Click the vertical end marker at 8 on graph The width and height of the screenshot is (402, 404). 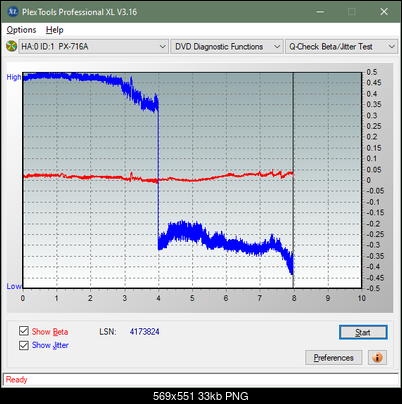click(x=293, y=180)
